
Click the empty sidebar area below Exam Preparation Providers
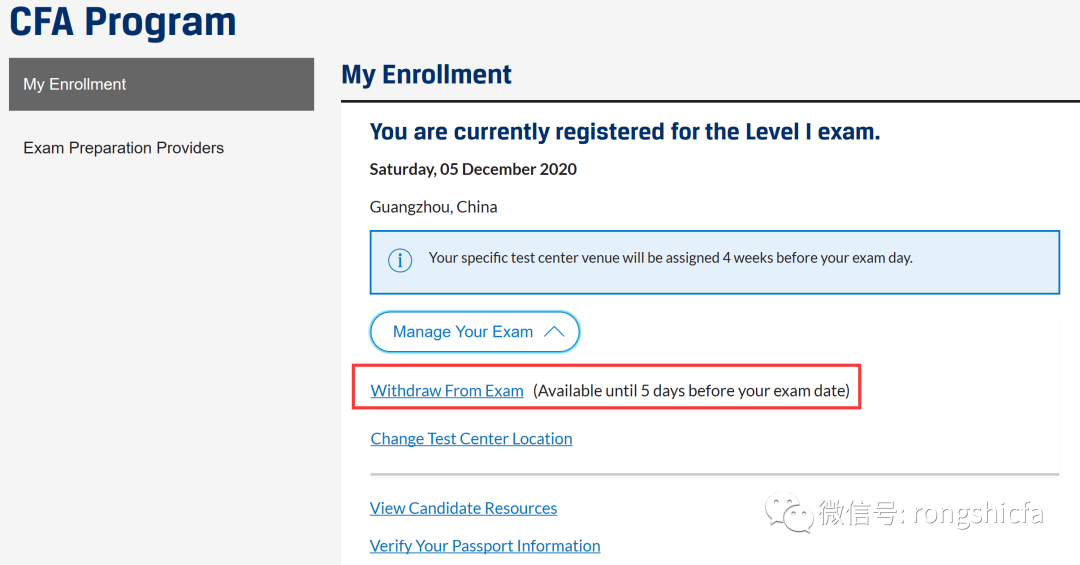click(x=160, y=350)
